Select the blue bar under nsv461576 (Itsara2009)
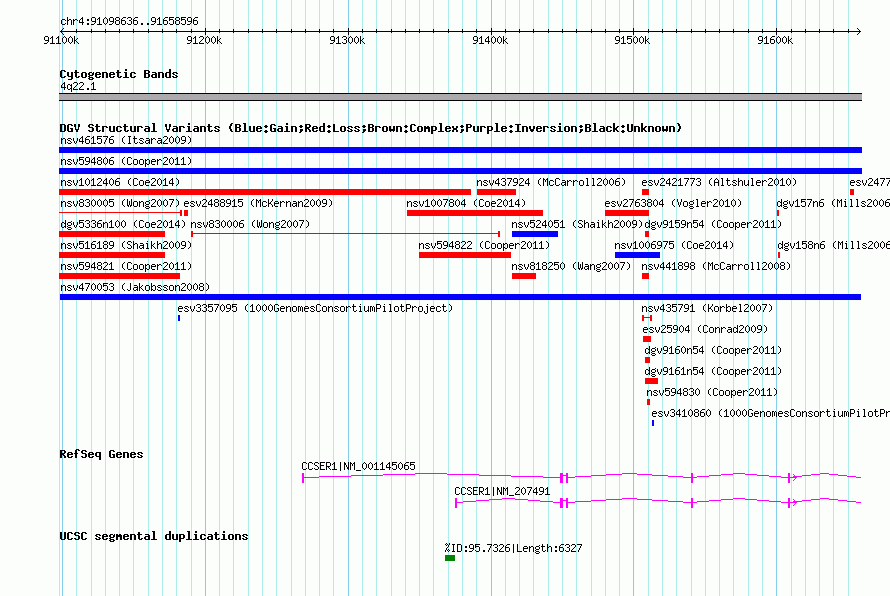 tap(460, 150)
